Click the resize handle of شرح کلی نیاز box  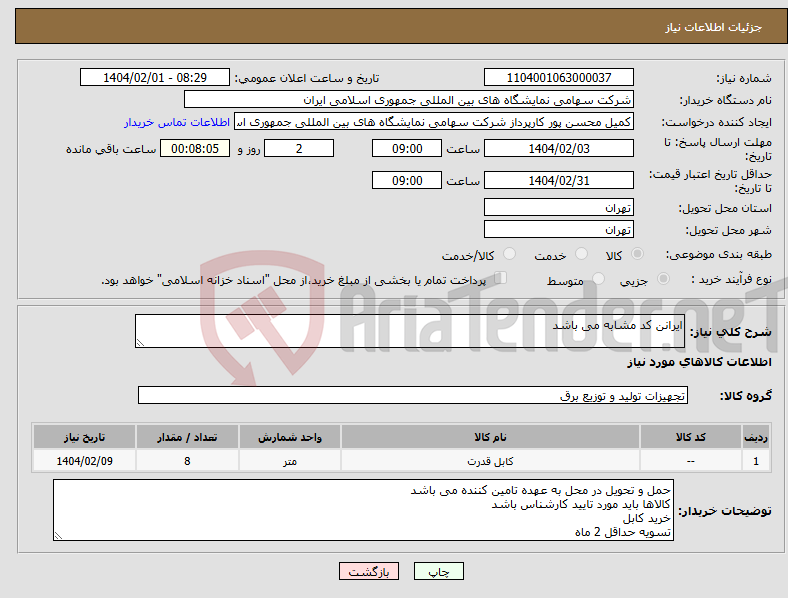(x=140, y=343)
